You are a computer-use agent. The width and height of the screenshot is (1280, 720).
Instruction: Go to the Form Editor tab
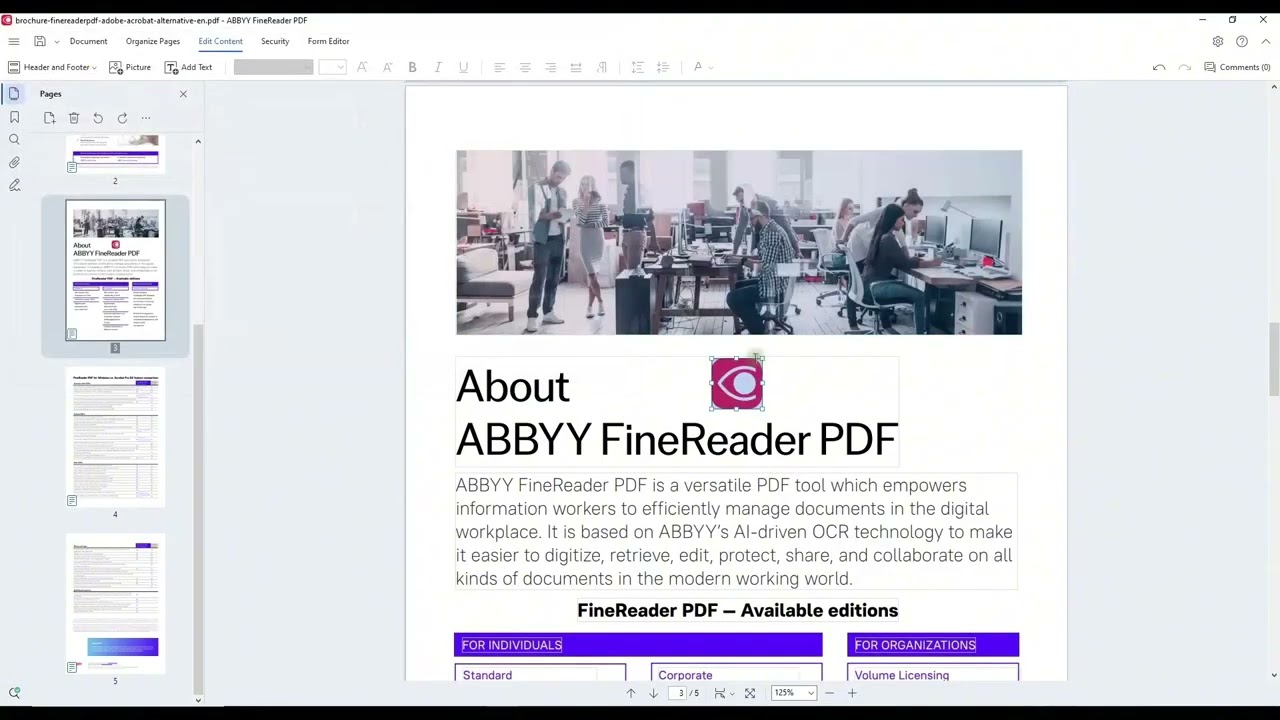pos(328,41)
